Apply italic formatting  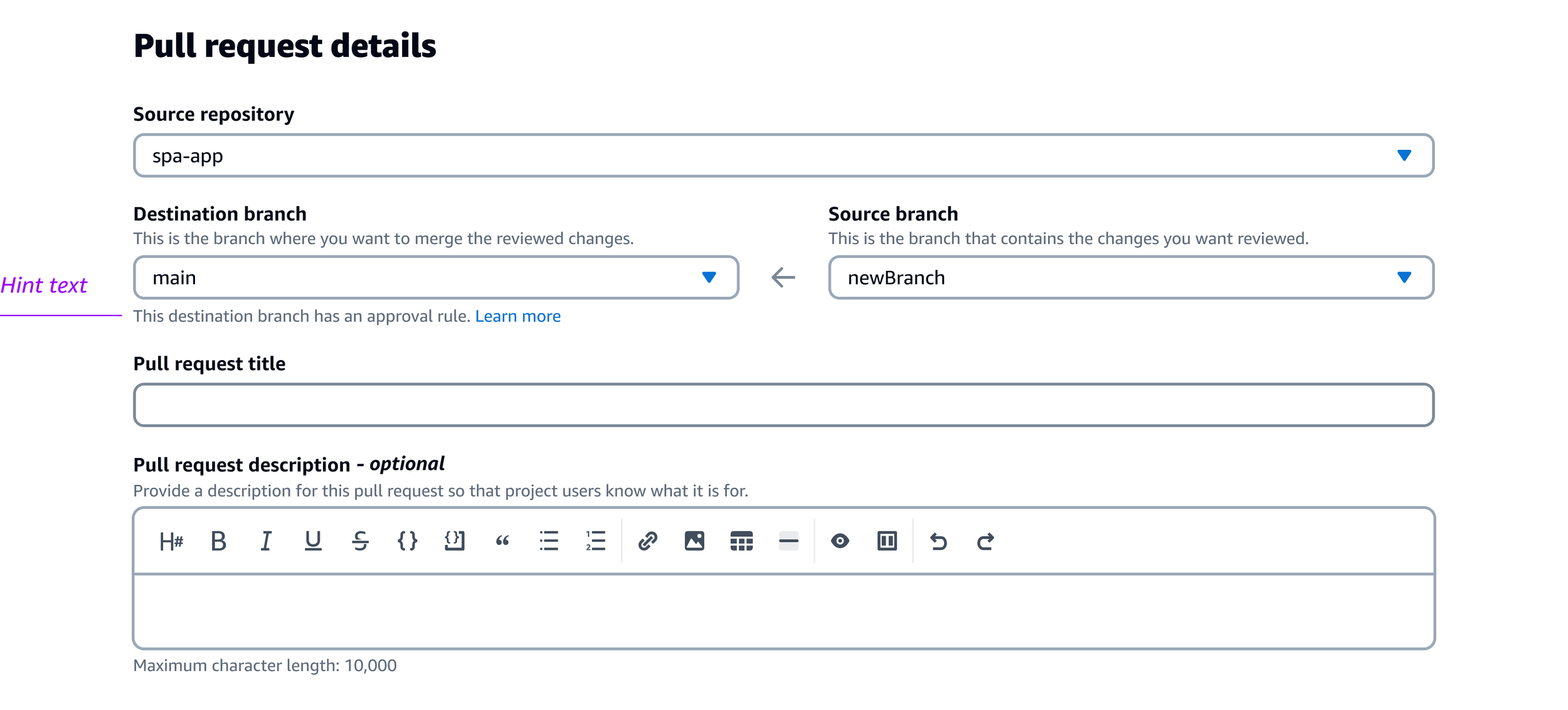click(x=266, y=541)
